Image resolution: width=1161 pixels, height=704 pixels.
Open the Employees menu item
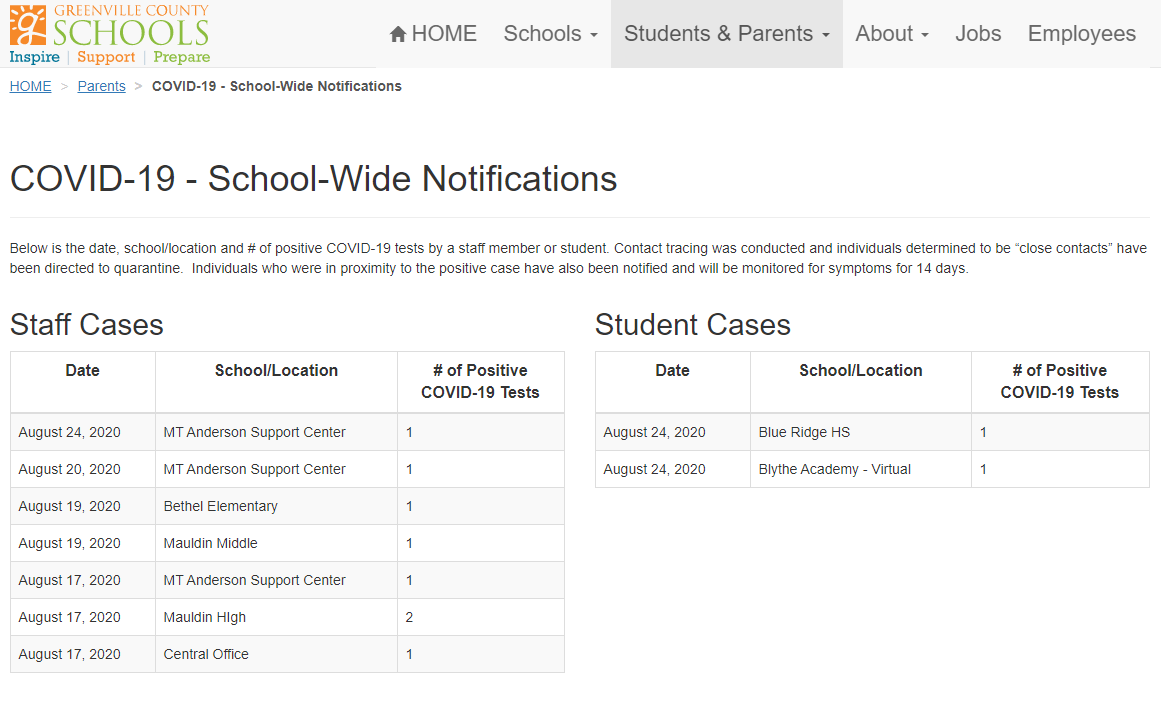pyautogui.click(x=1081, y=34)
